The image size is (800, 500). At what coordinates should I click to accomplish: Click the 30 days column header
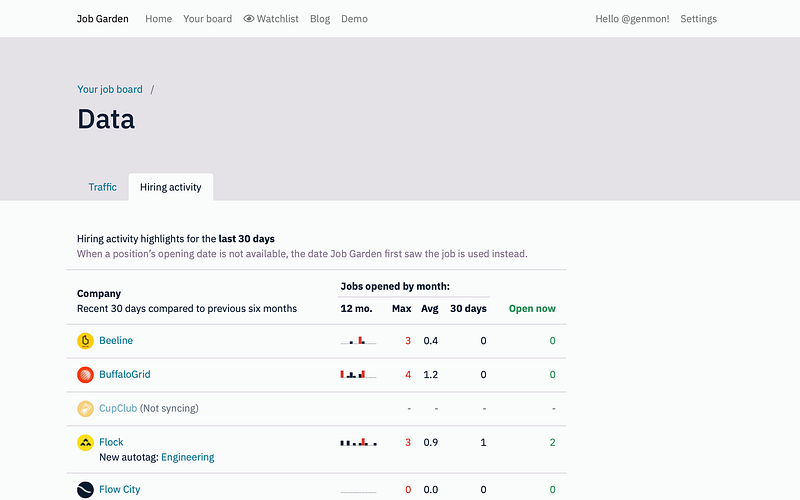click(x=468, y=309)
